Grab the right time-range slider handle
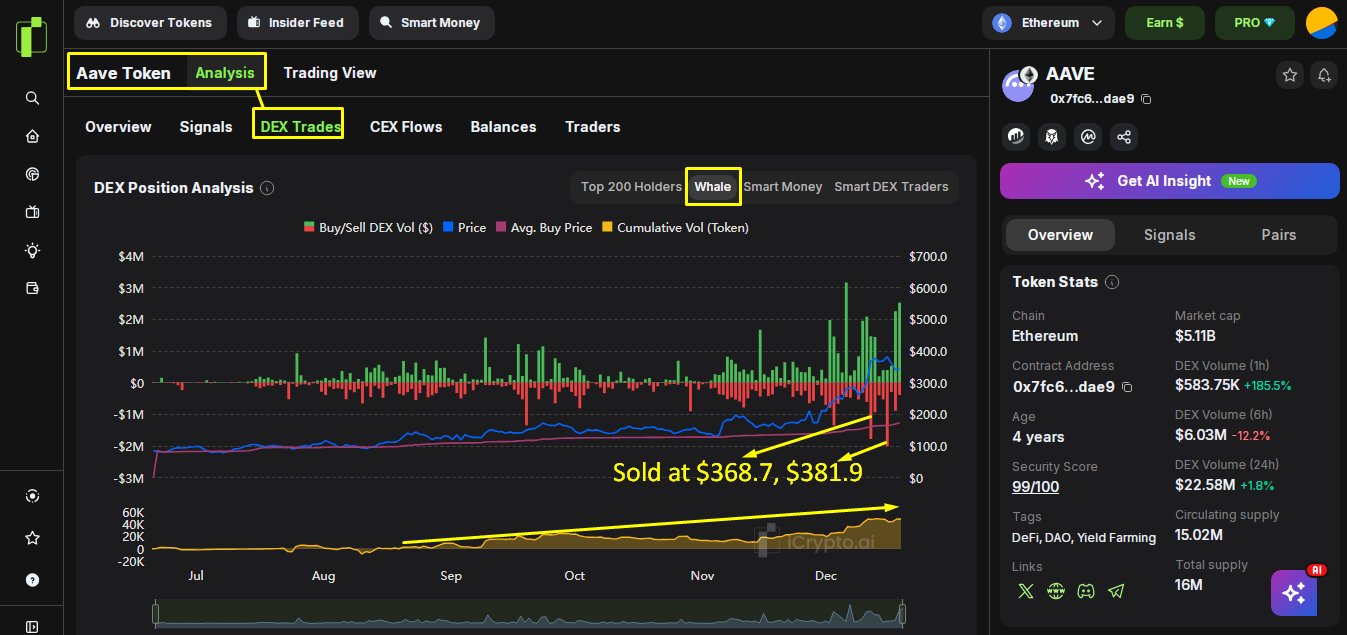Image resolution: width=1347 pixels, height=635 pixels. 903,613
